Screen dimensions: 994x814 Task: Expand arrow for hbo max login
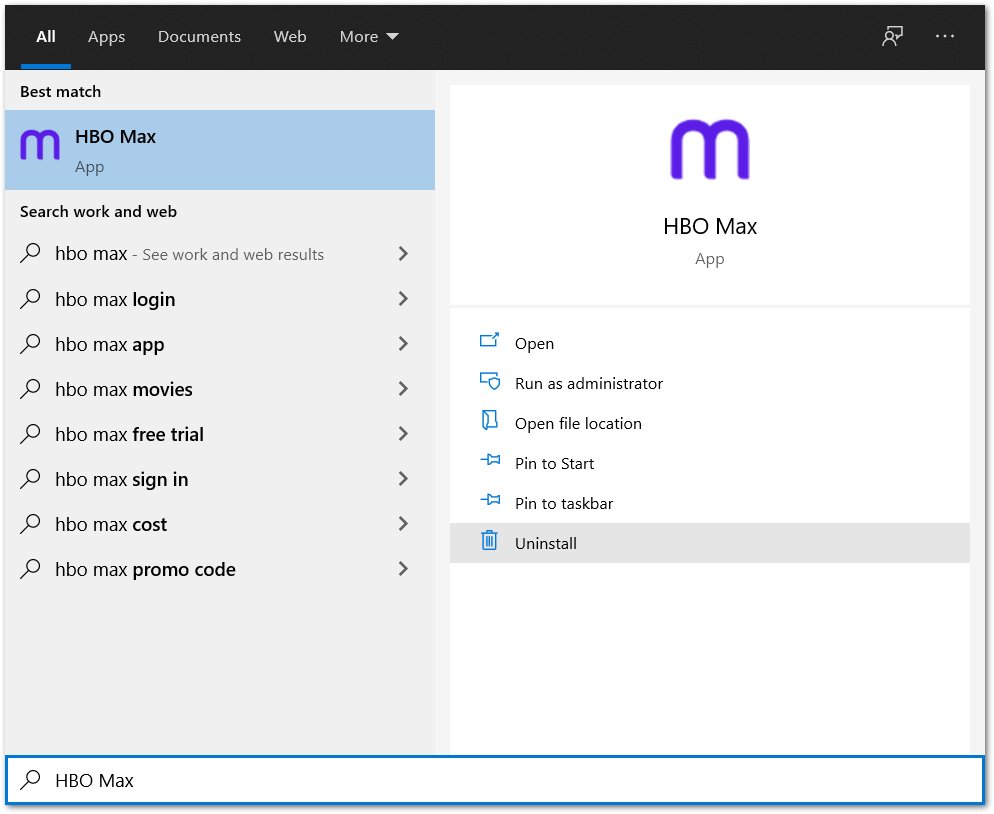click(x=403, y=299)
